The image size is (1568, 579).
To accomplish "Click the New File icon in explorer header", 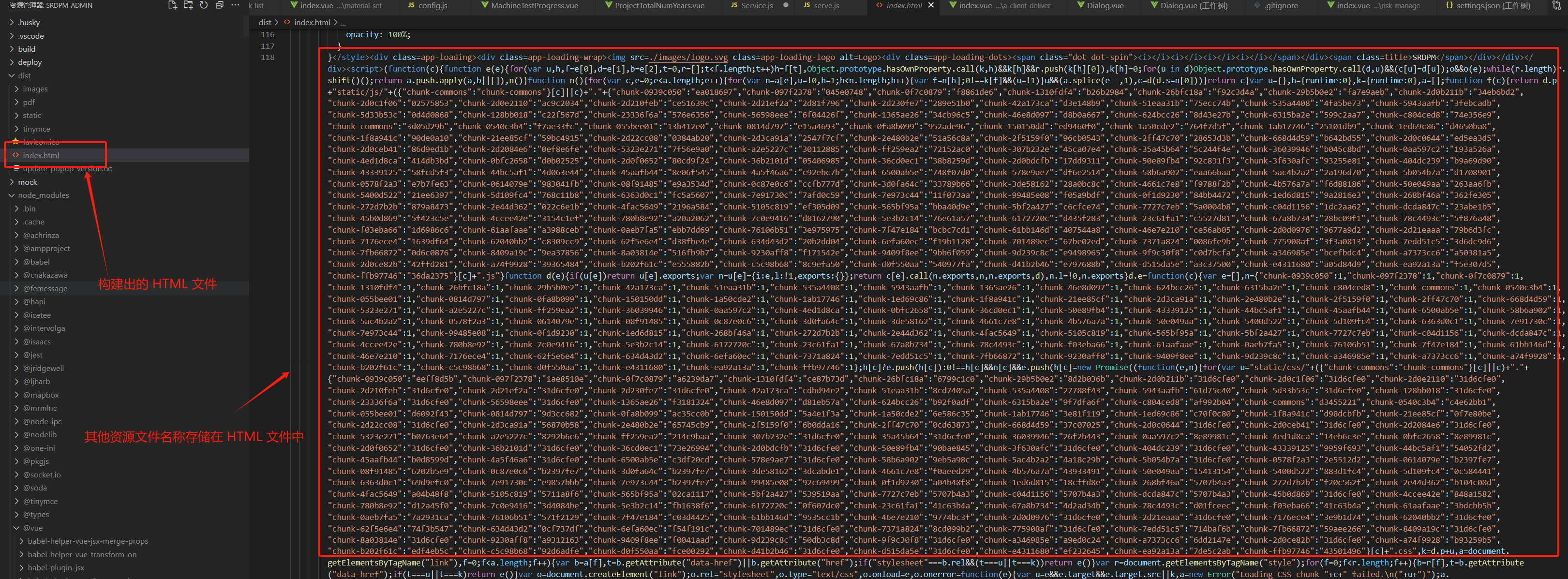I will (x=172, y=5).
